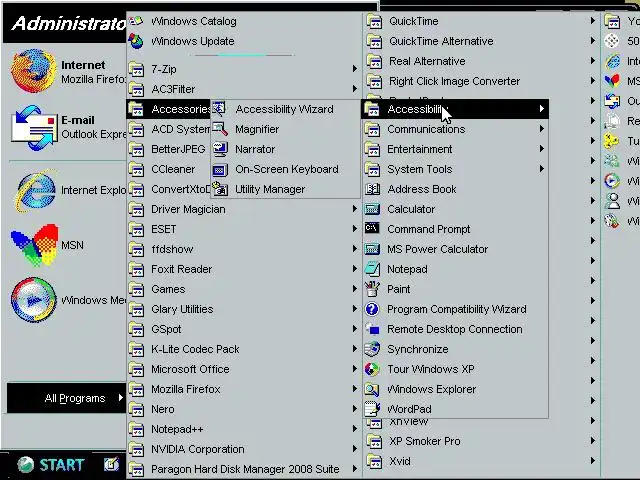Click the QuickTime Alternative entry
The height and width of the screenshot is (480, 640).
tap(481, 41)
